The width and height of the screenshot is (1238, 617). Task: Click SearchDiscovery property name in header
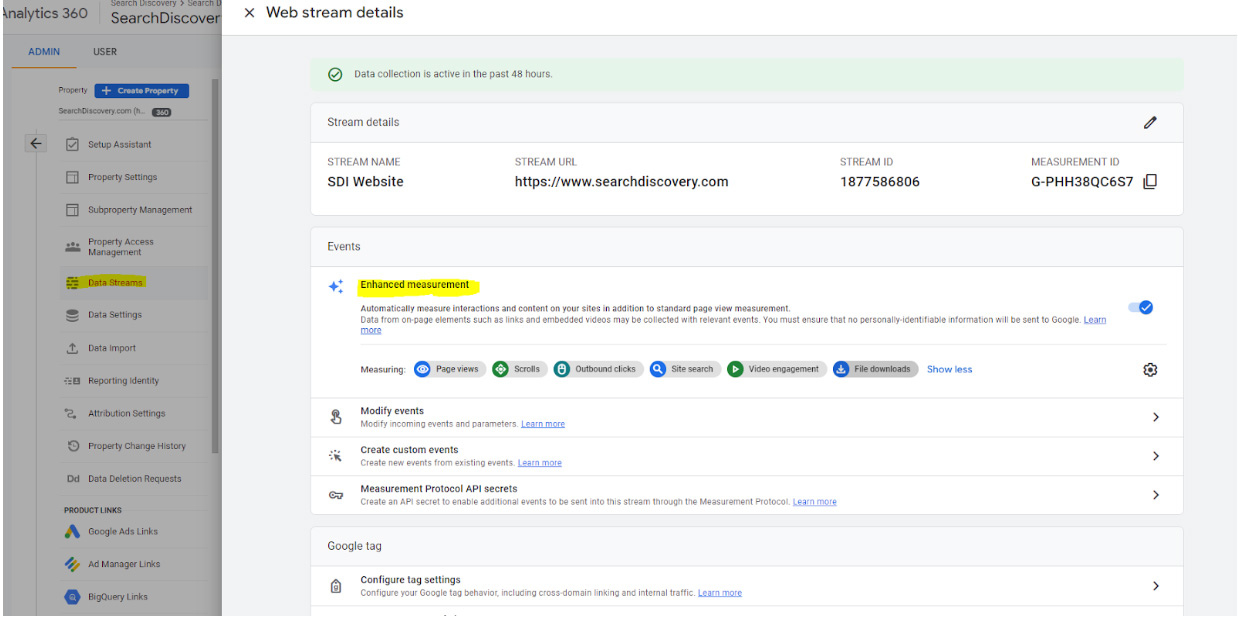pyautogui.click(x=165, y=18)
